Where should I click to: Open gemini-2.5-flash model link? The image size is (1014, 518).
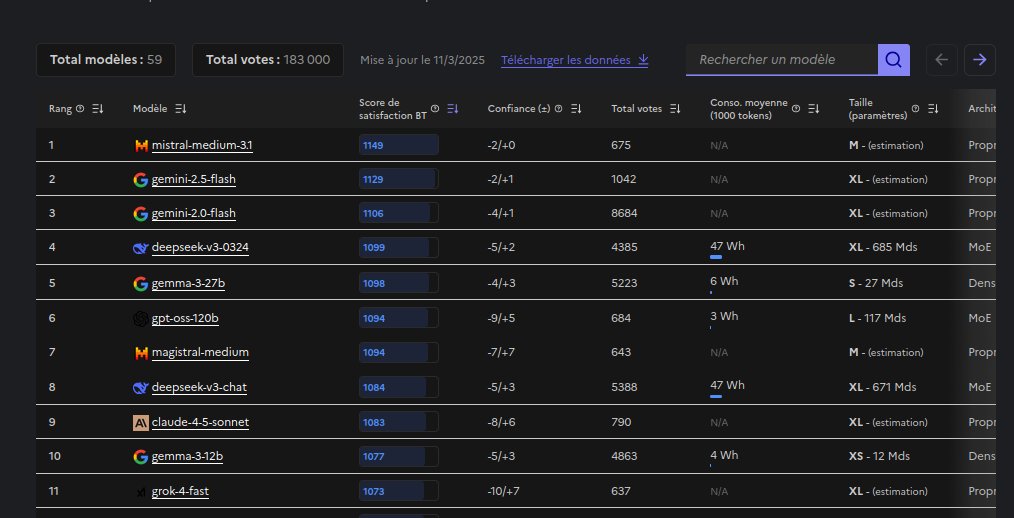[x=193, y=179]
